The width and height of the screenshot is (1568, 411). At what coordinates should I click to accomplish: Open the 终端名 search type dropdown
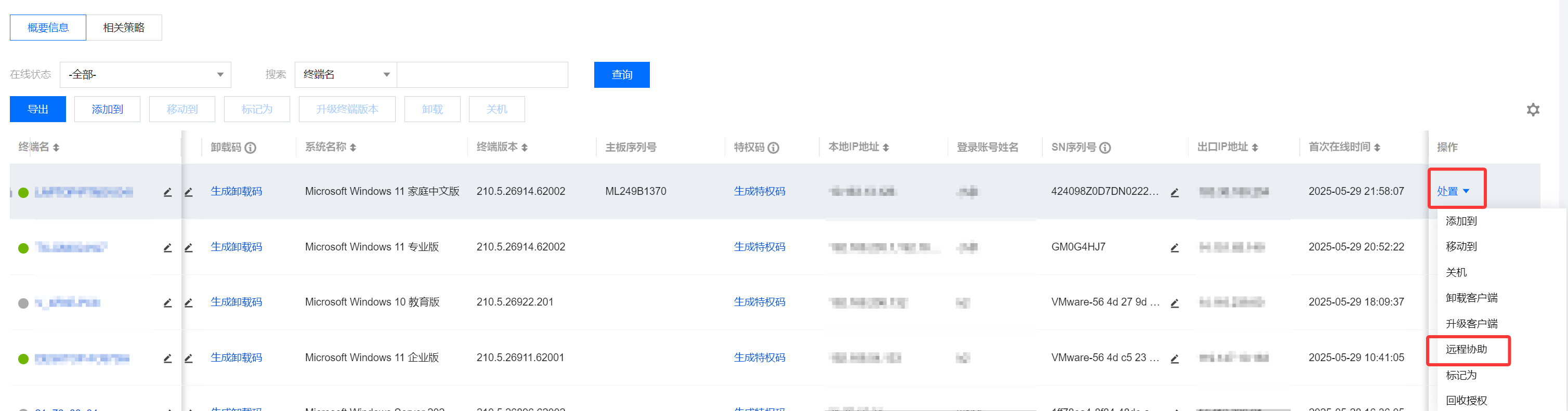(346, 75)
